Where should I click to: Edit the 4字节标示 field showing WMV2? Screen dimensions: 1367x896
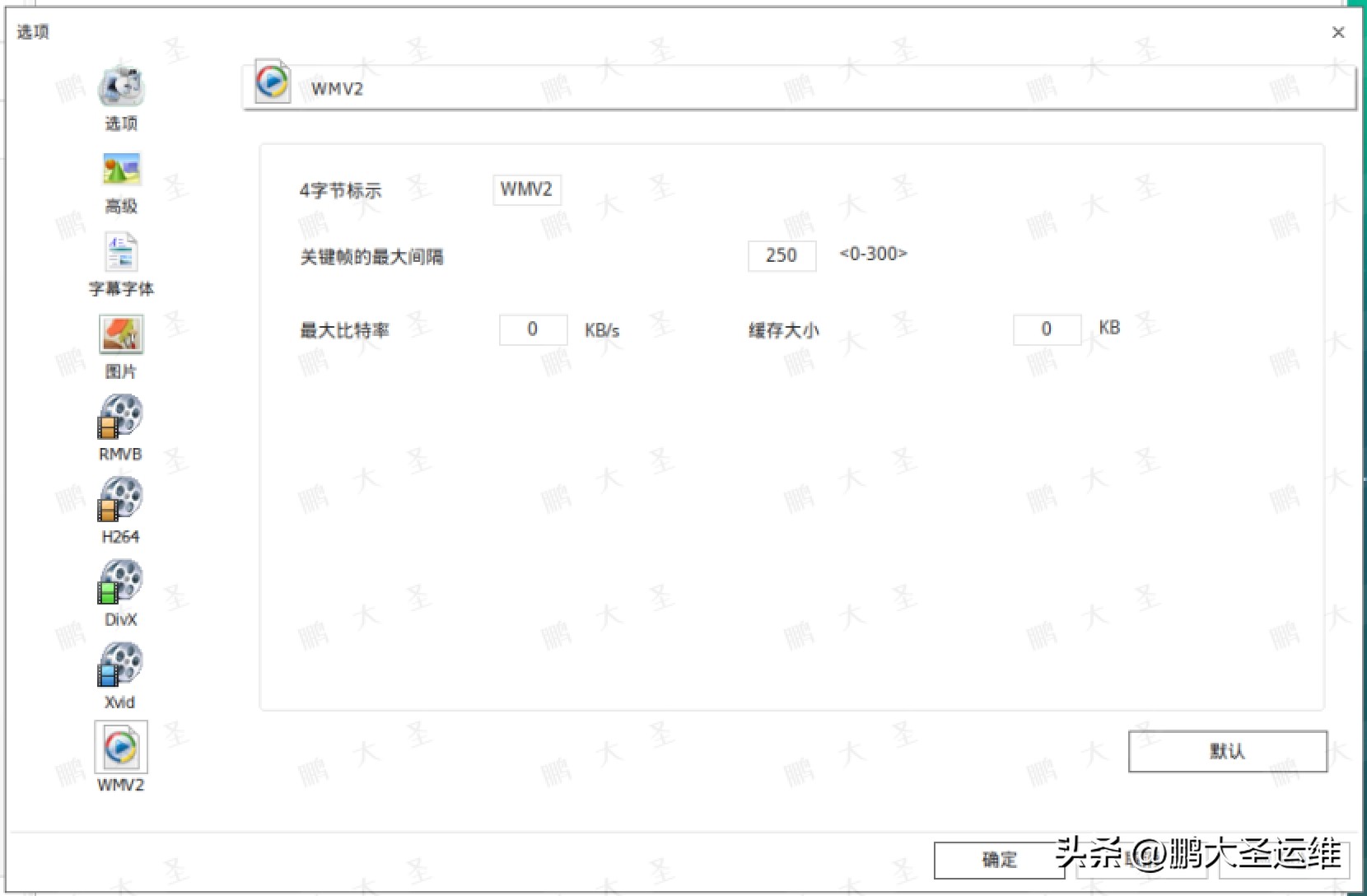[526, 190]
